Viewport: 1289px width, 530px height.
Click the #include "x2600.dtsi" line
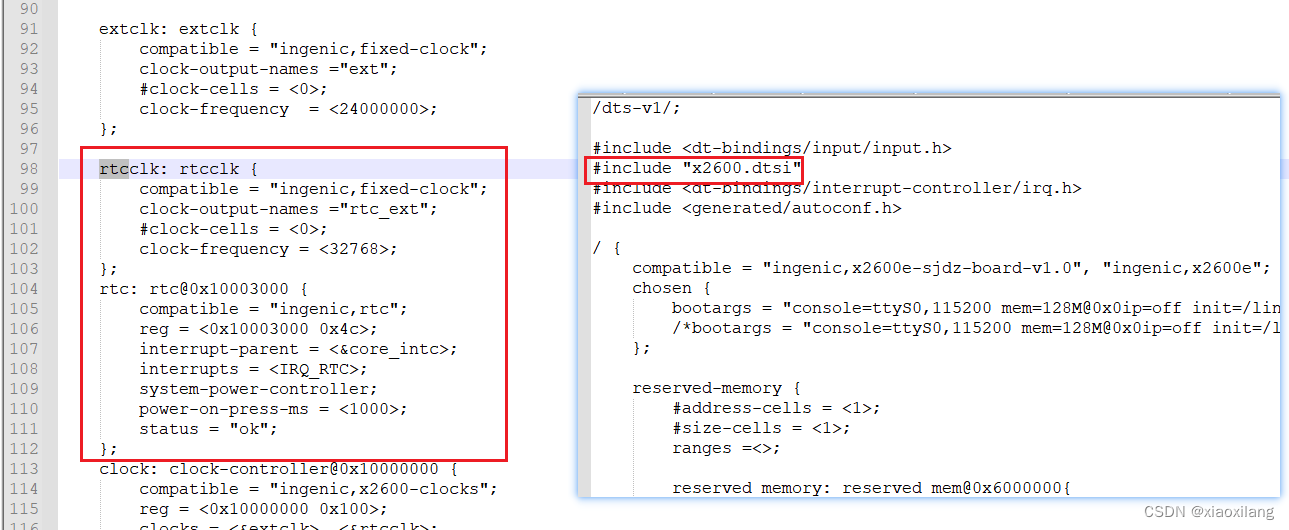tap(697, 168)
